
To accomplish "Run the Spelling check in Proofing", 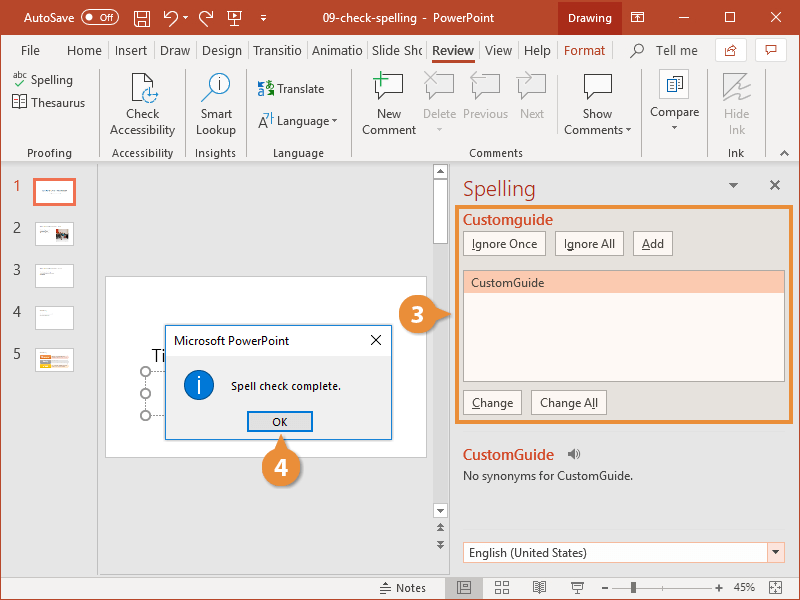I will 43,80.
